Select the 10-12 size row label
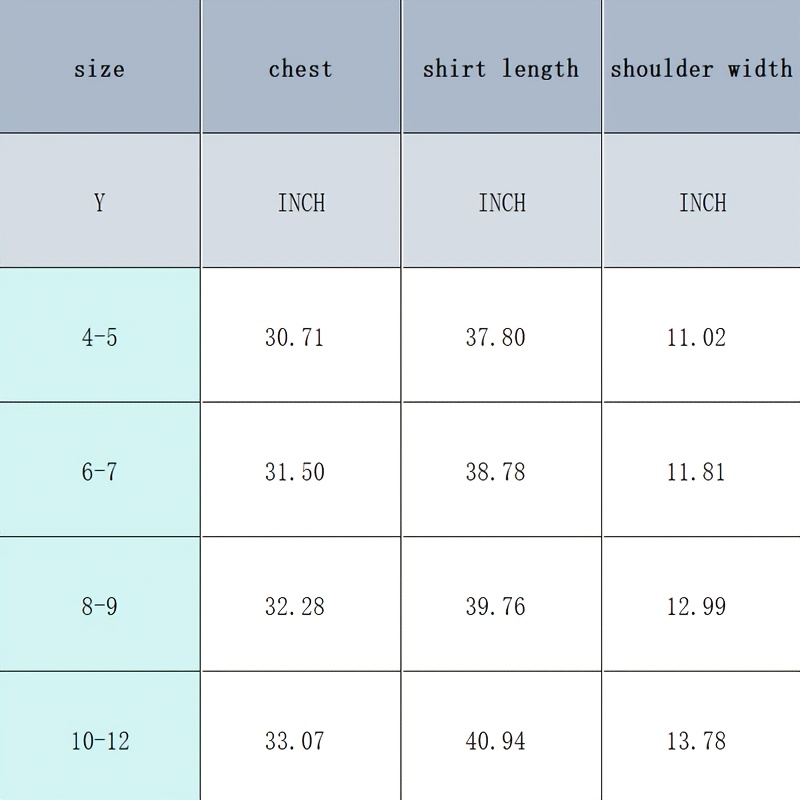Image resolution: width=800 pixels, height=800 pixels. click(99, 736)
